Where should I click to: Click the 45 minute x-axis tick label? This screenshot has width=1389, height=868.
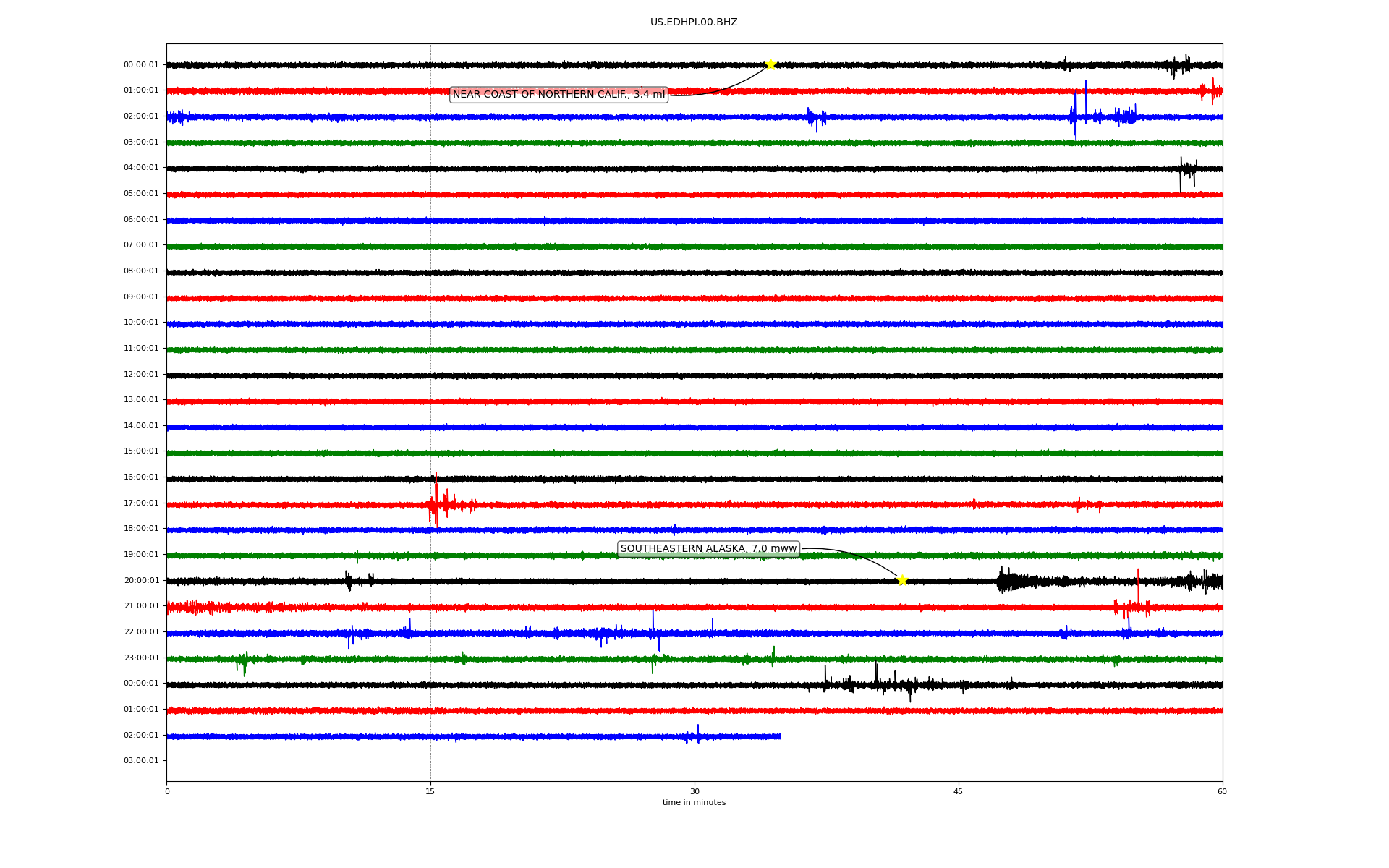[x=959, y=791]
